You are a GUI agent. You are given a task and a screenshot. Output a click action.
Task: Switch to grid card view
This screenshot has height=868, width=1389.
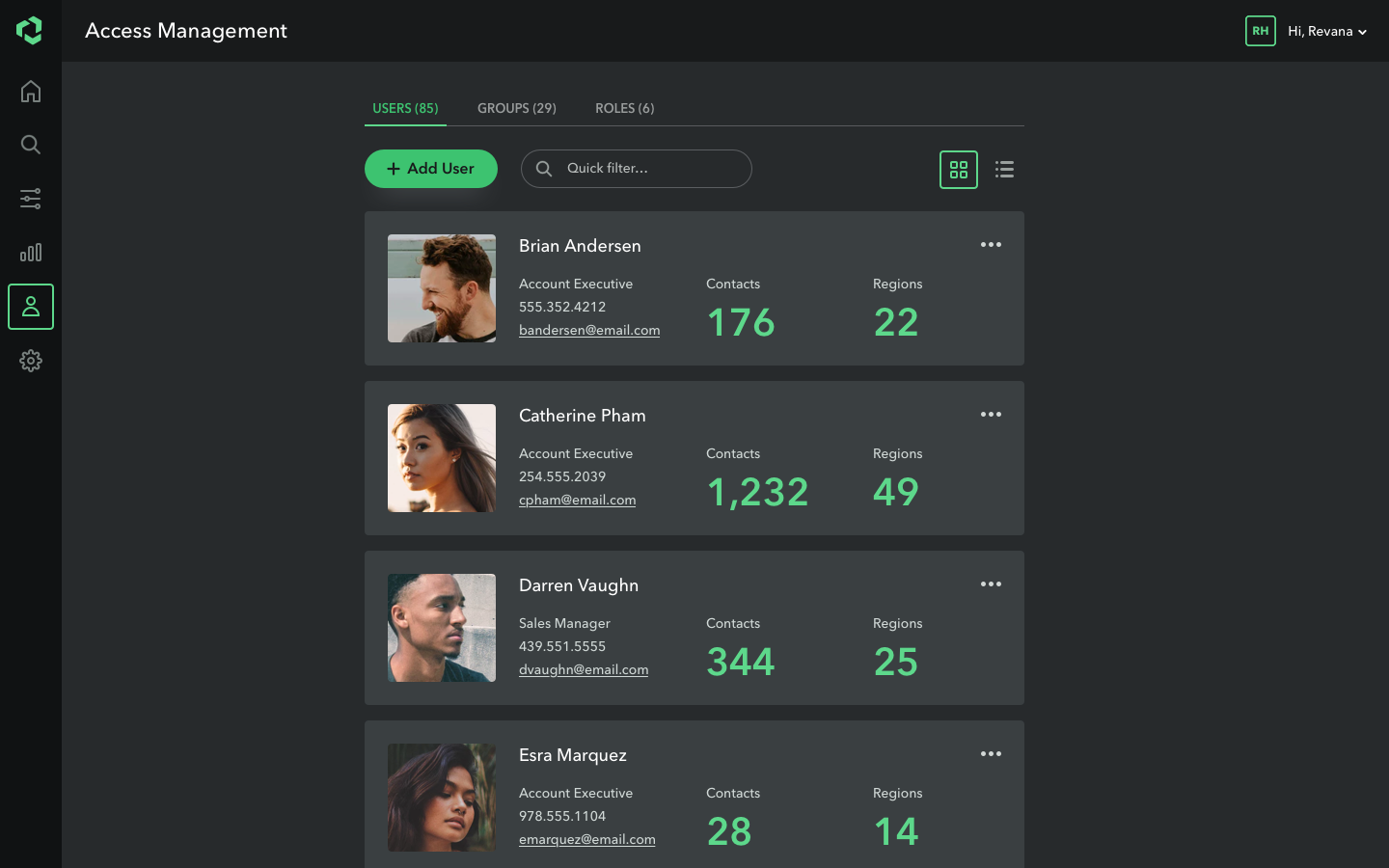(958, 170)
